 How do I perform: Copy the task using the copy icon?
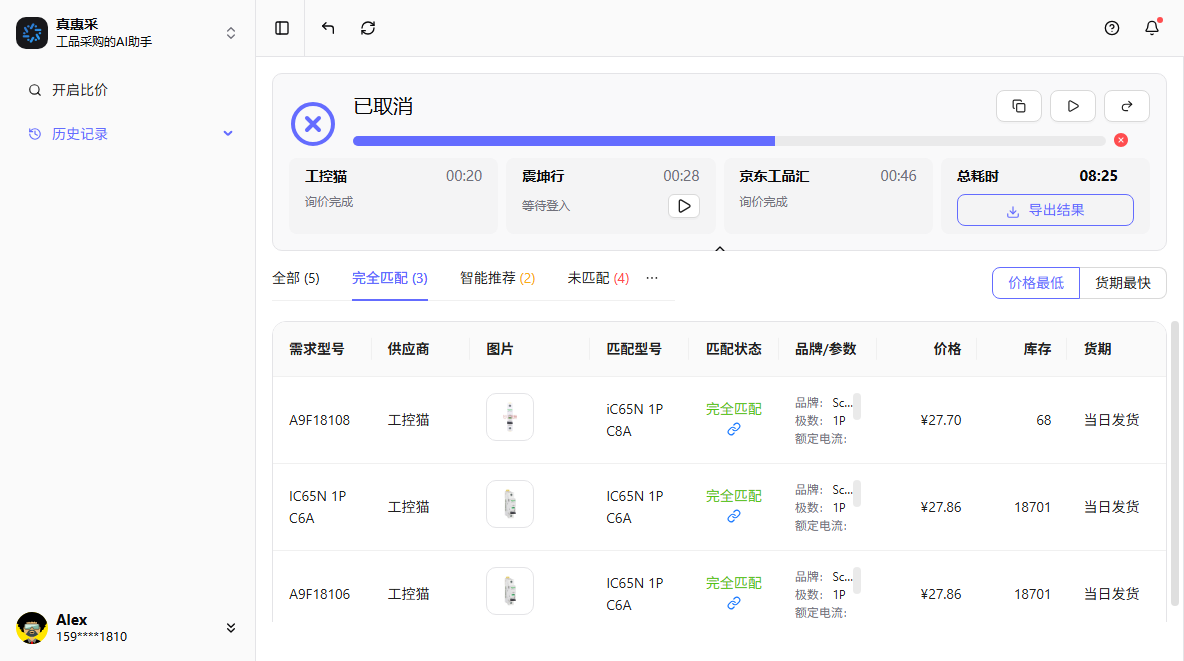[1018, 105]
